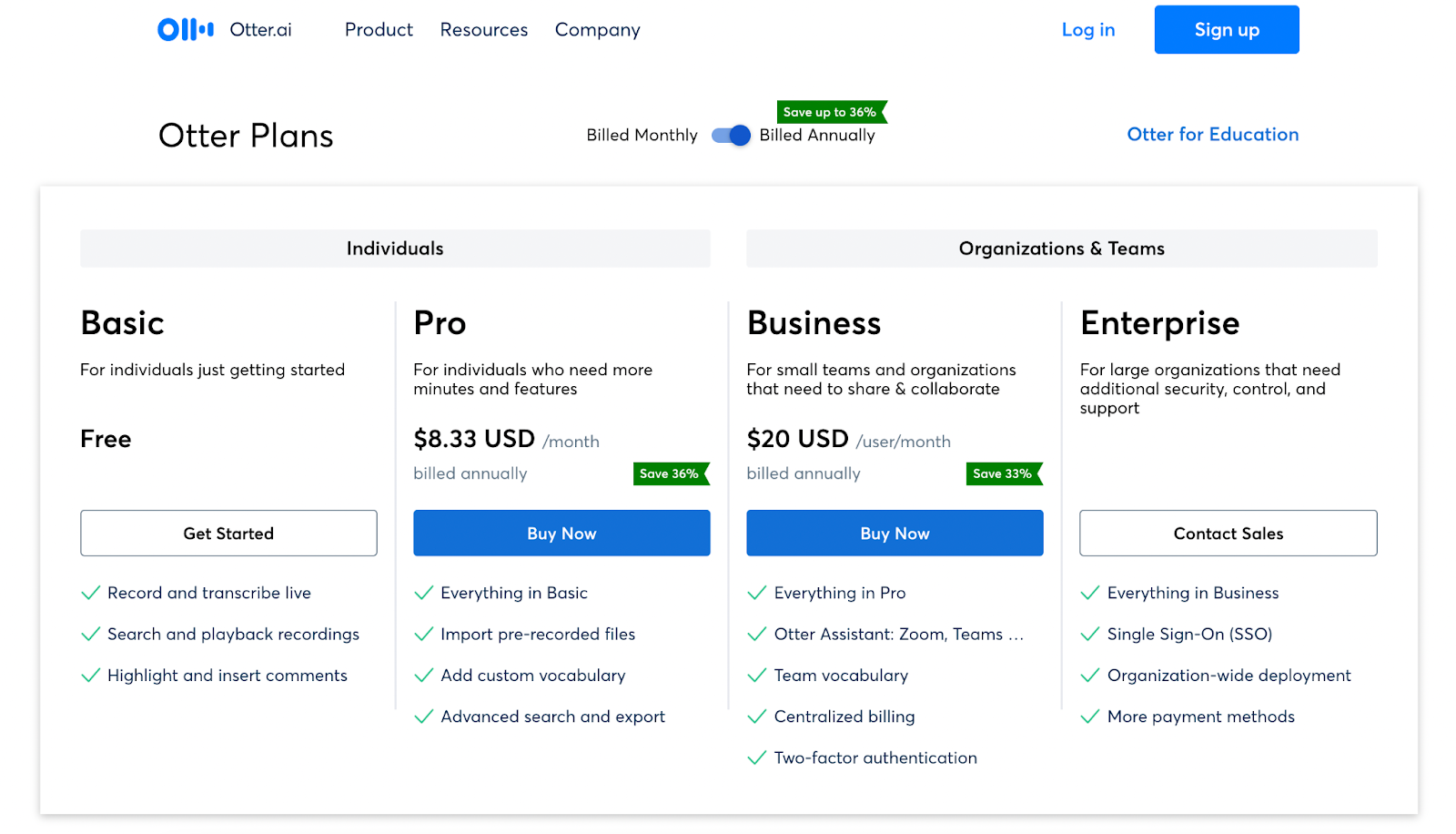Click Buy Now for the Pro plan
This screenshot has height=834, width=1456.
(x=561, y=534)
